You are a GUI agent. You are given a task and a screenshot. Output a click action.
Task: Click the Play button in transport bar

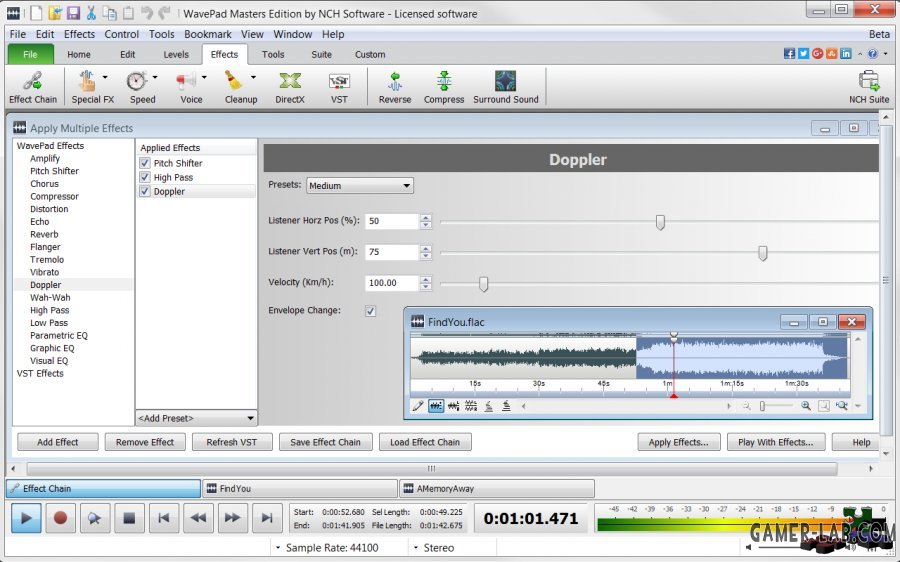pos(26,518)
